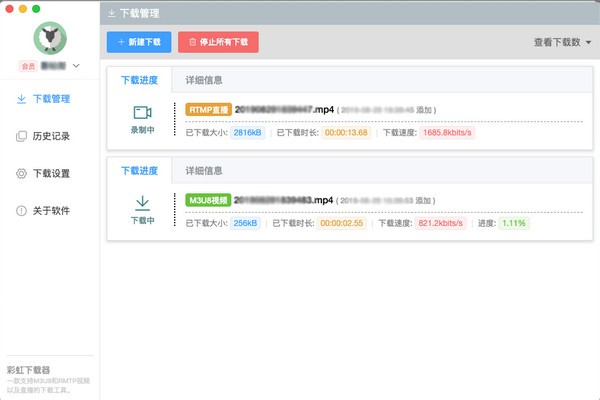The image size is (600, 400).
Task: Click the green M3U8视频 tag
Action: [208, 200]
